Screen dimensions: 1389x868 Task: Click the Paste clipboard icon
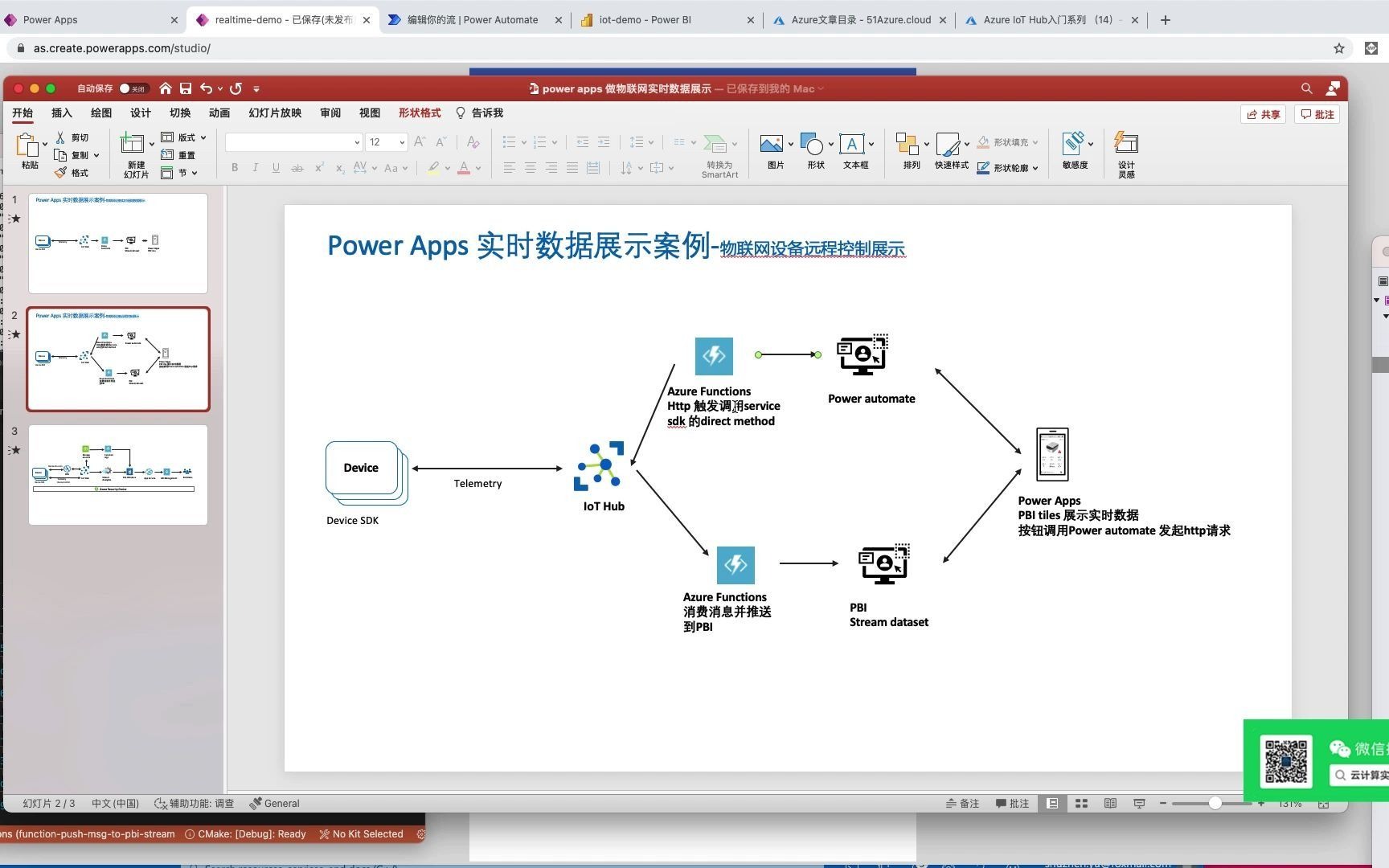[x=27, y=145]
